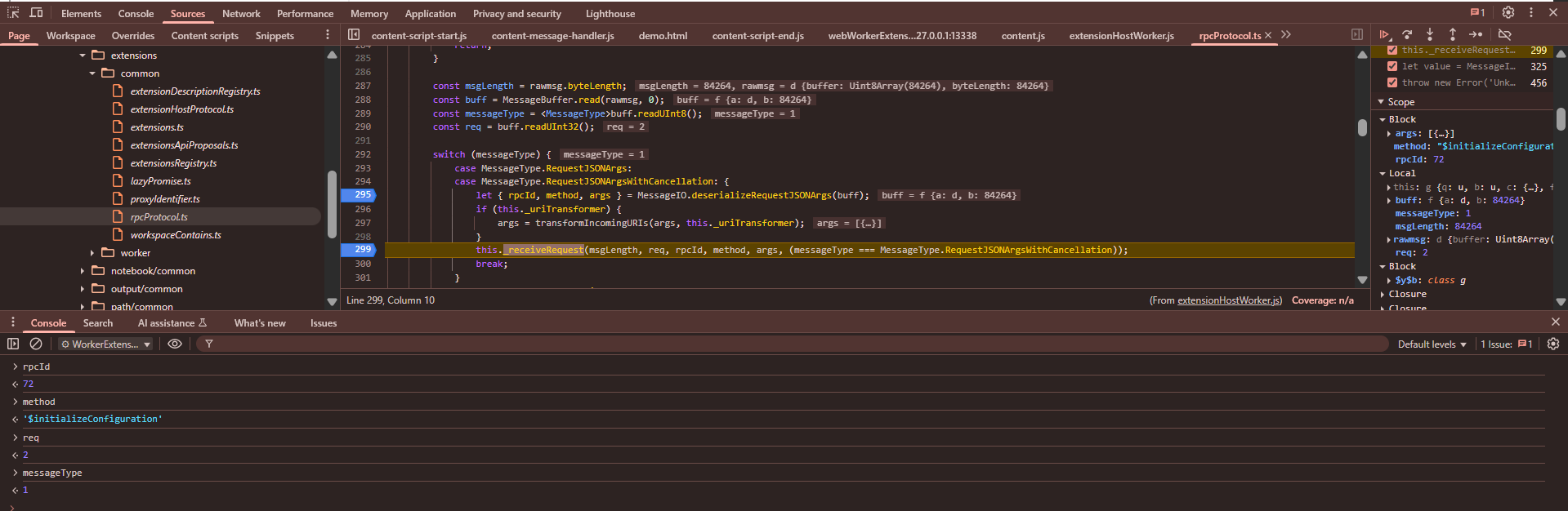The image size is (1568, 511).
Task: Close the rpcProtocol.ts file tab
Action: (1268, 35)
